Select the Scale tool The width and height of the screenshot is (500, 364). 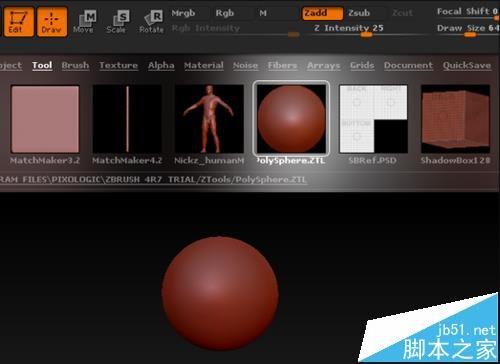pyautogui.click(x=117, y=22)
